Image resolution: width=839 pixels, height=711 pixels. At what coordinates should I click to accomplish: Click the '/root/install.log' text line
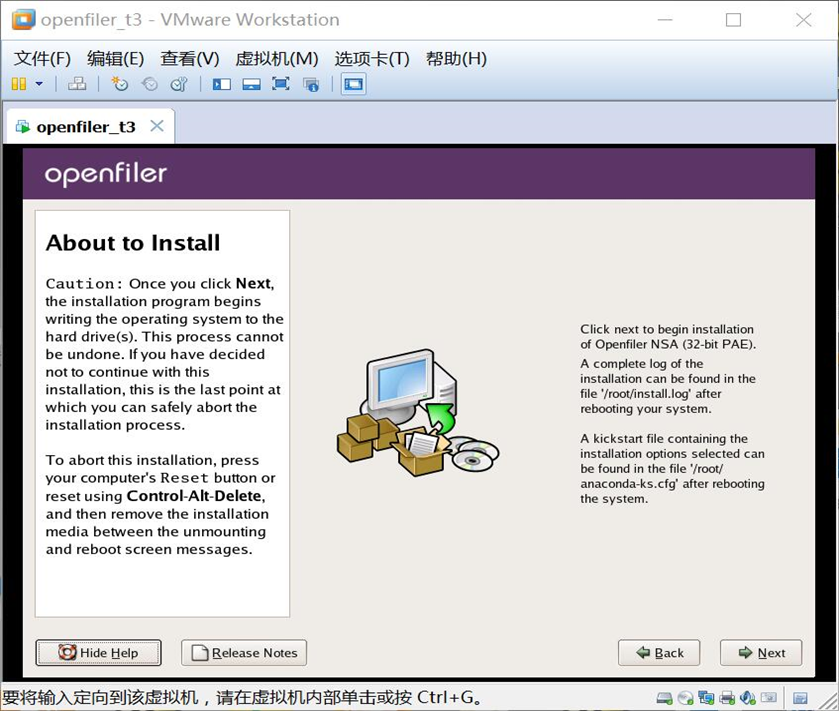pyautogui.click(x=651, y=394)
